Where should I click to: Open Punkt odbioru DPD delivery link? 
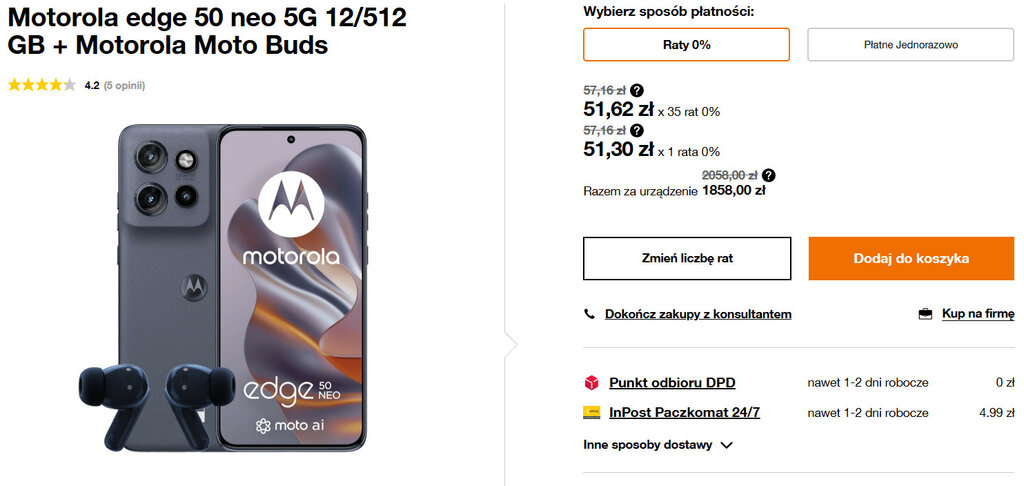[672, 382]
